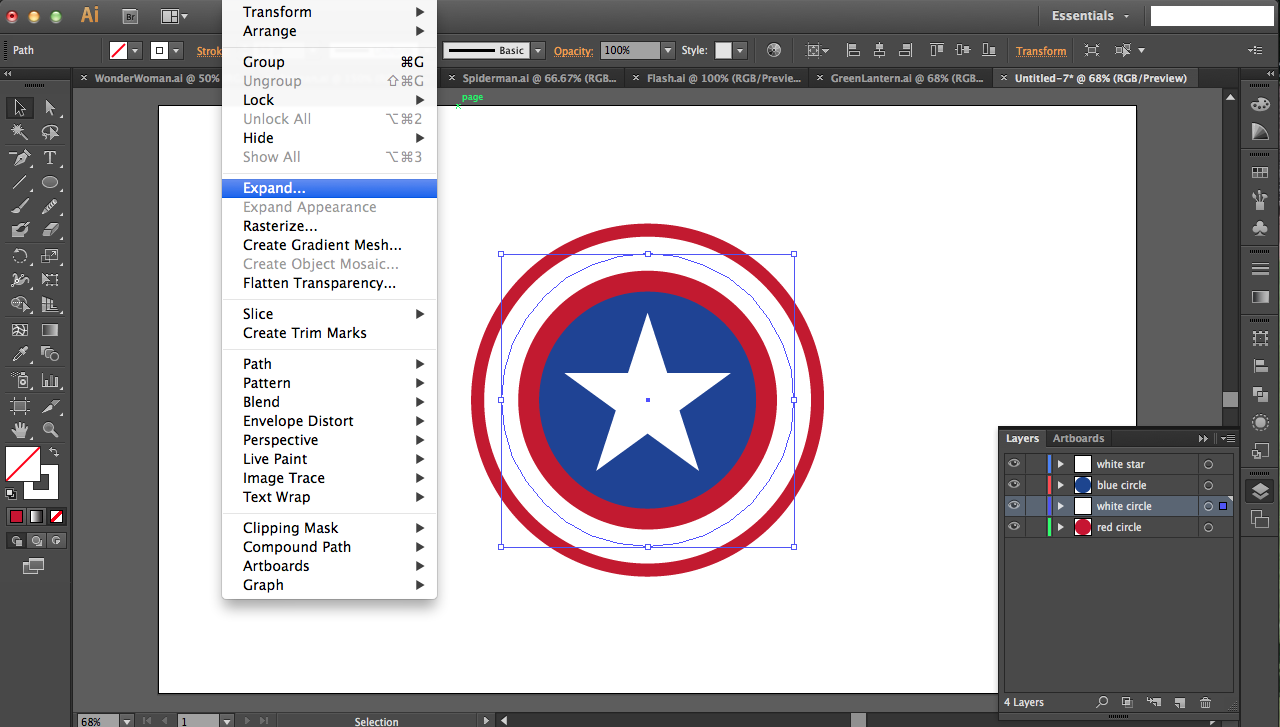This screenshot has height=727, width=1280.
Task: Click Horizontal Align Left icon
Action: click(x=854, y=50)
